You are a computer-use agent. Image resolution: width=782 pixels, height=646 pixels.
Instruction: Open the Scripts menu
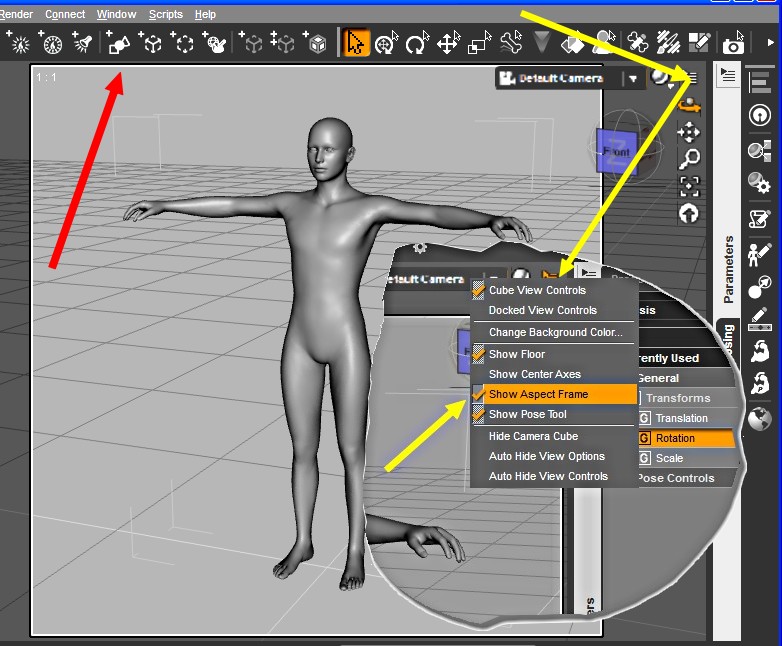(166, 14)
